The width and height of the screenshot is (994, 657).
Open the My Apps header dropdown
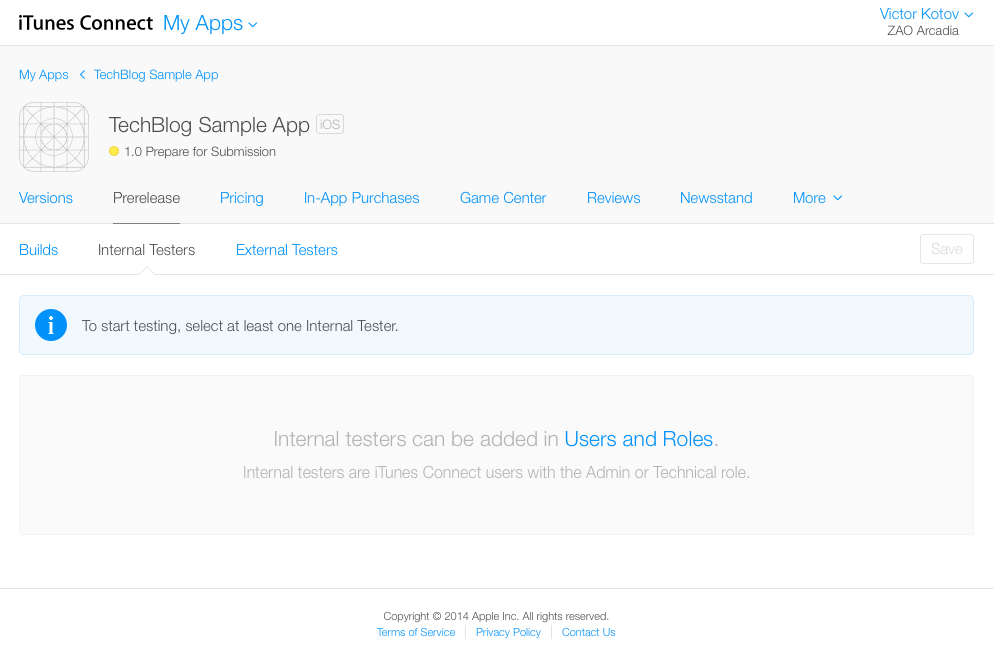210,24
